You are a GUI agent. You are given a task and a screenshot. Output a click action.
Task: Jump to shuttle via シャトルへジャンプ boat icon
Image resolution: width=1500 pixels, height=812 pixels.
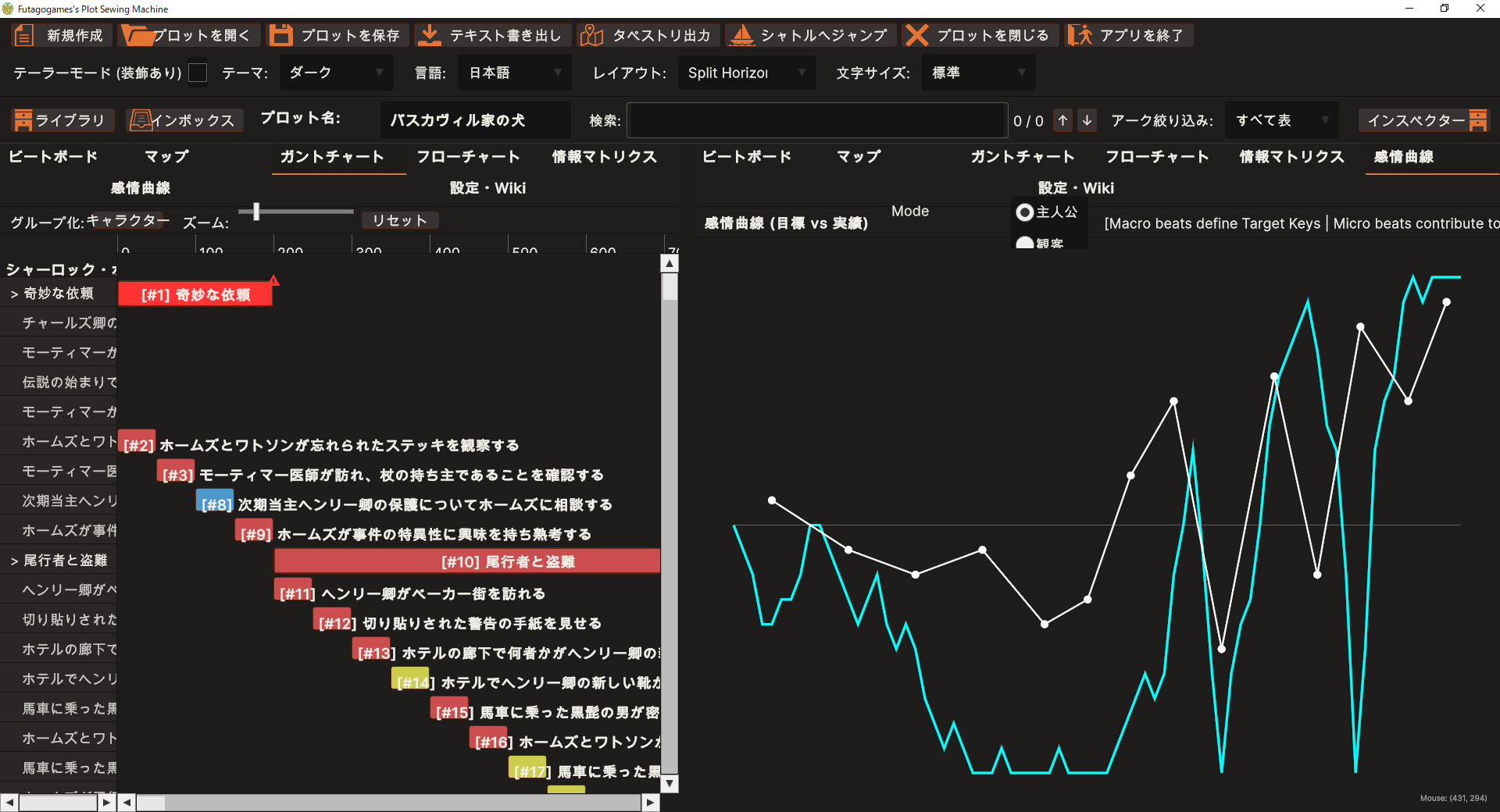[741, 35]
